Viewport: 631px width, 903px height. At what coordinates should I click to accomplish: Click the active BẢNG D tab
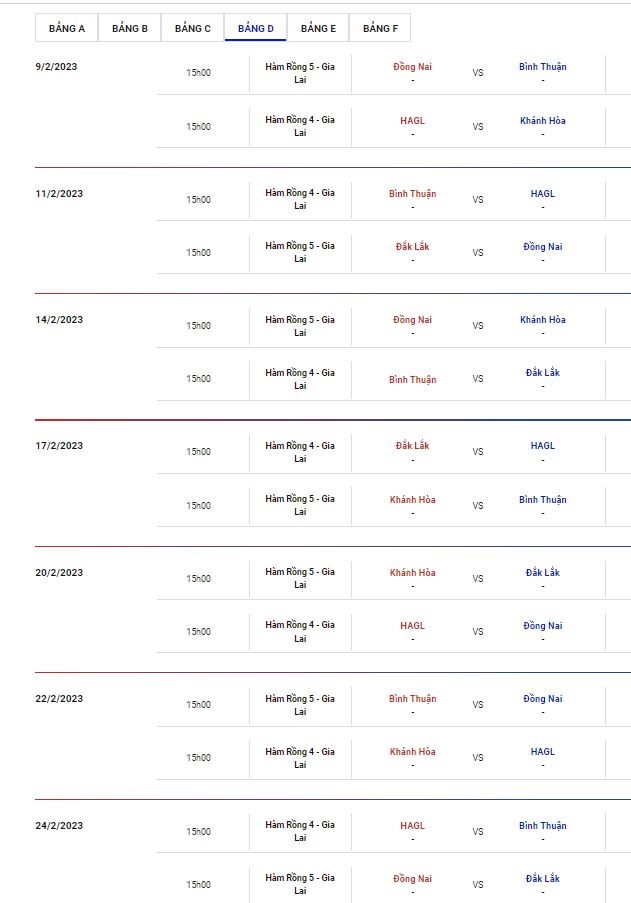click(256, 28)
